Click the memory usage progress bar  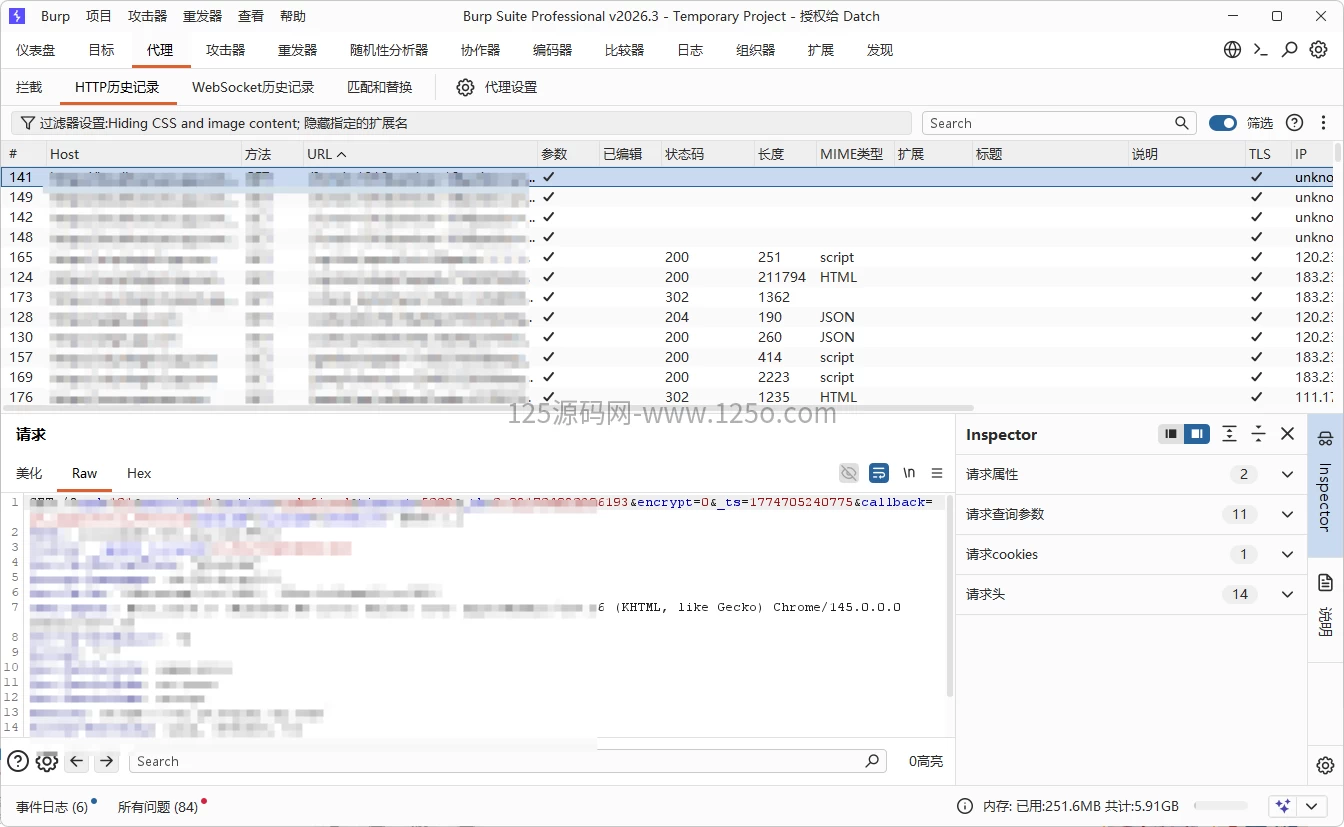(1220, 806)
